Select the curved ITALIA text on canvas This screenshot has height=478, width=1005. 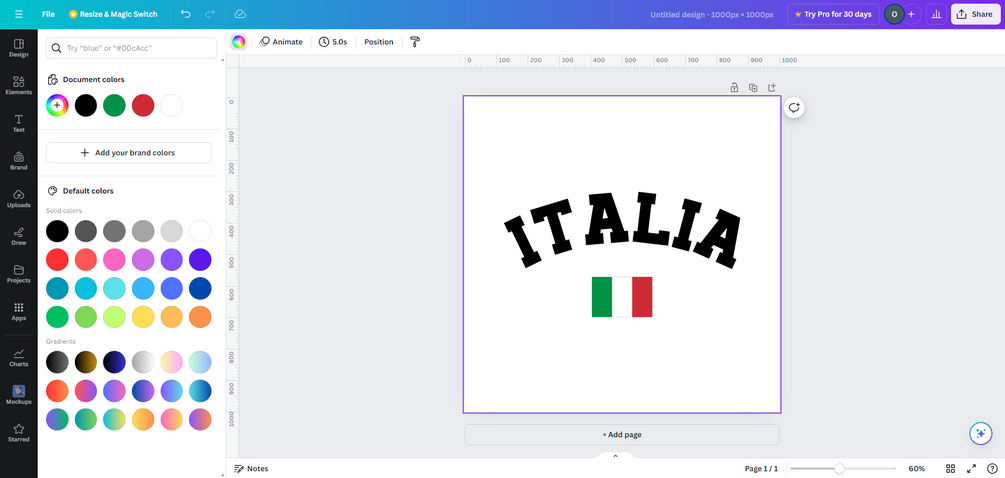click(x=622, y=229)
